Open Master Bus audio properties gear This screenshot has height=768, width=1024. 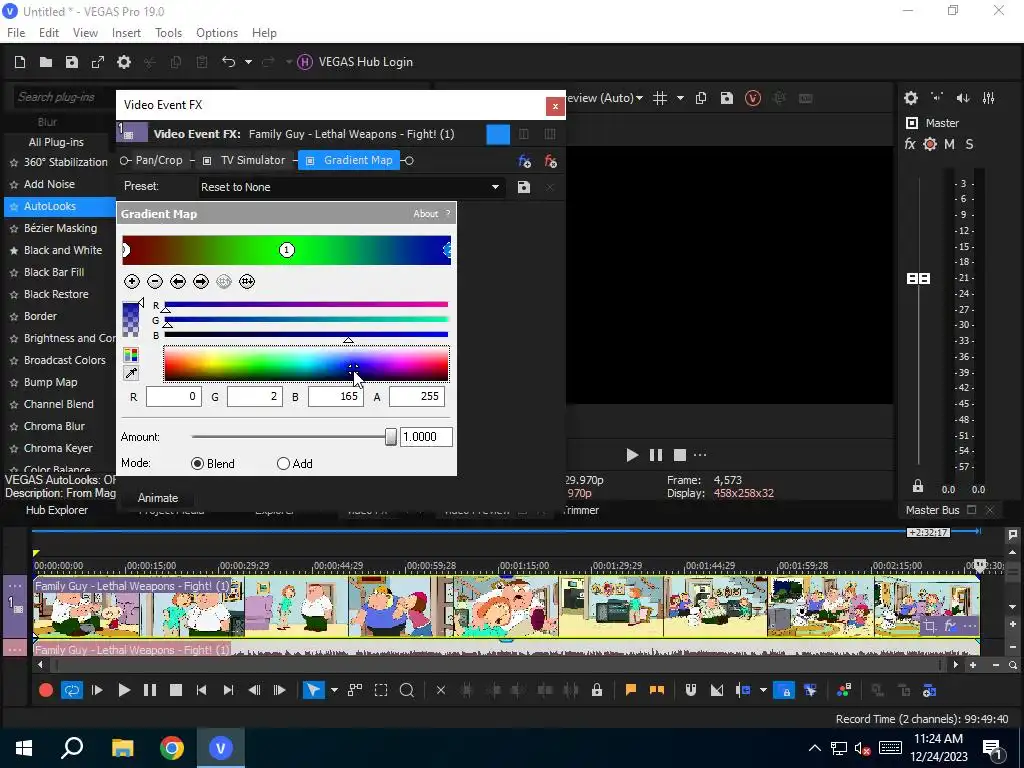tap(910, 98)
